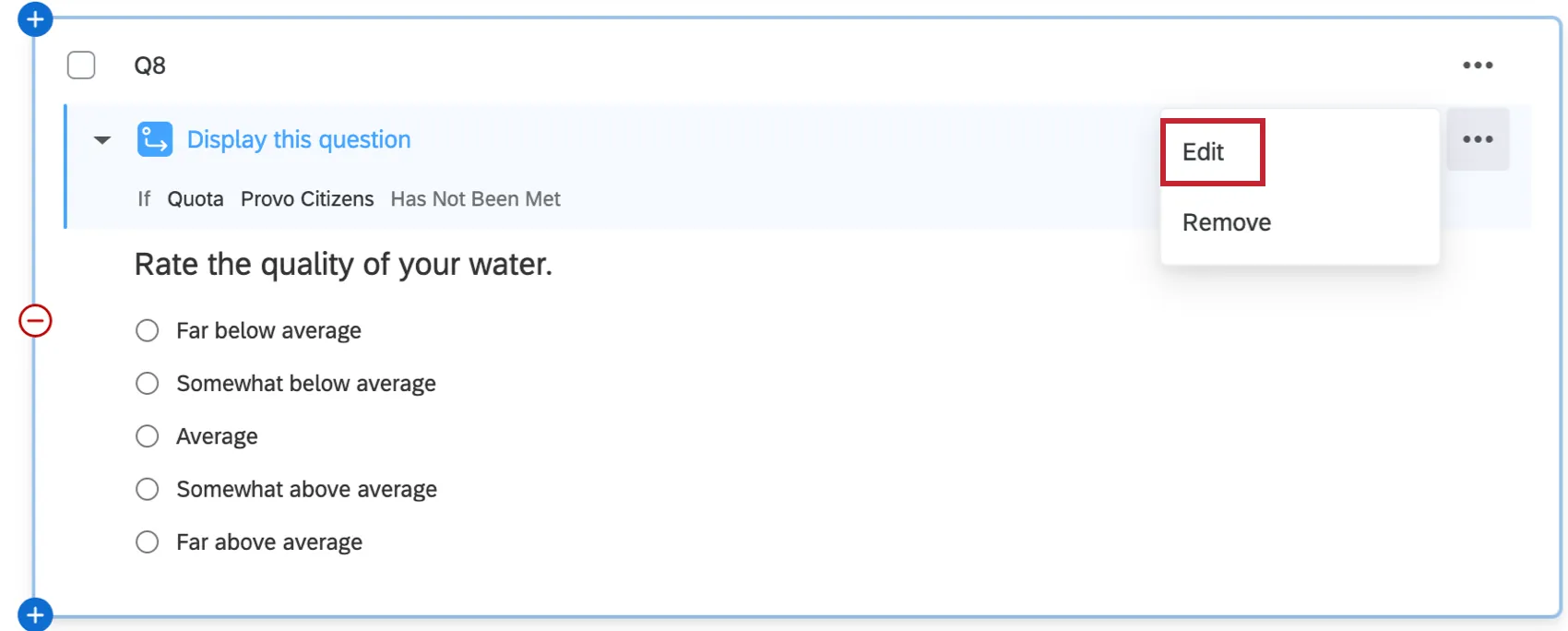Click Somewhat above average answer text
The width and height of the screenshot is (1568, 631).
pyautogui.click(x=306, y=489)
